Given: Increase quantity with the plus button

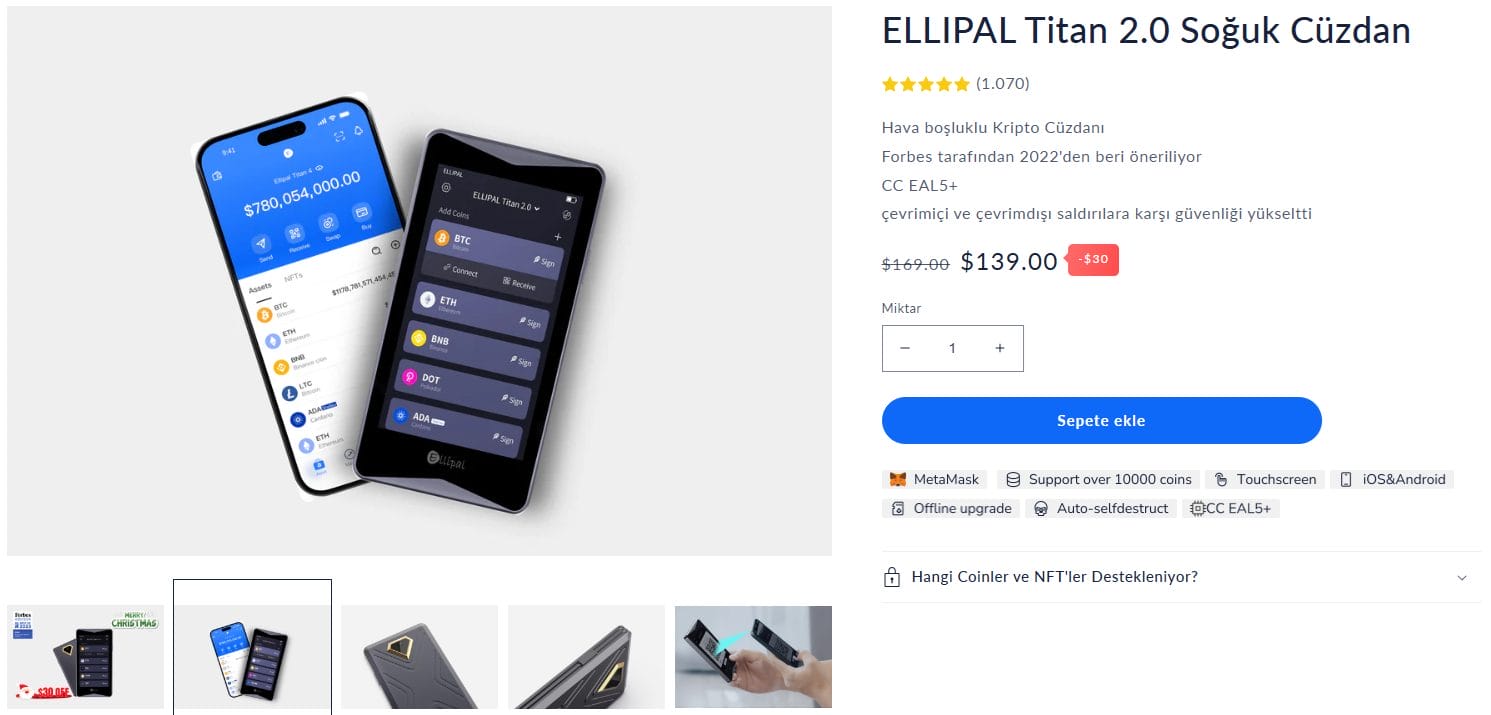Looking at the screenshot, I should click(999, 348).
